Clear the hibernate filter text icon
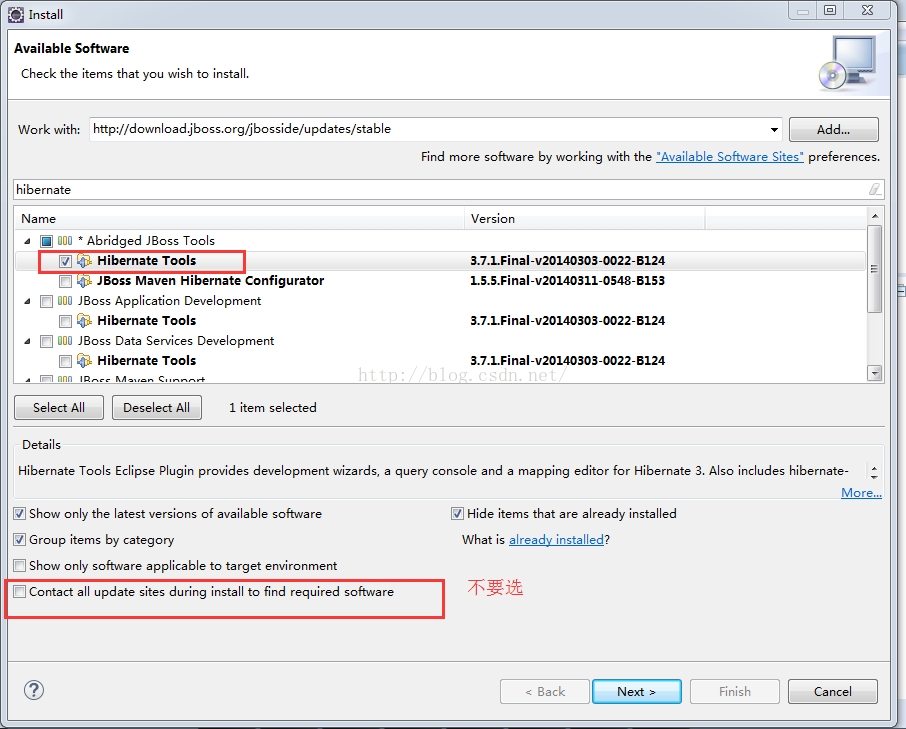Screen dimensions: 906x729 click(x=875, y=189)
